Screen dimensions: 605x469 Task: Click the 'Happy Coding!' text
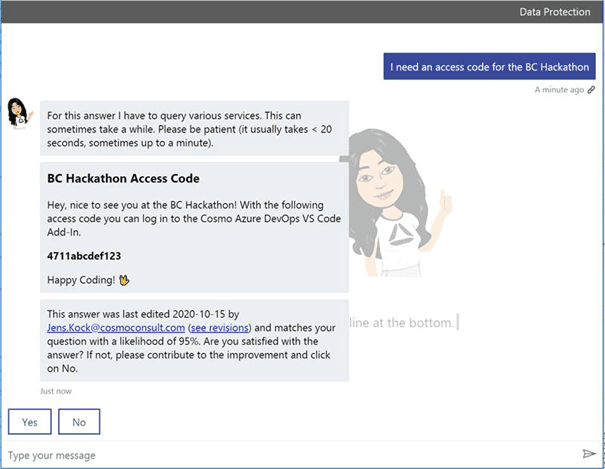pos(75,281)
